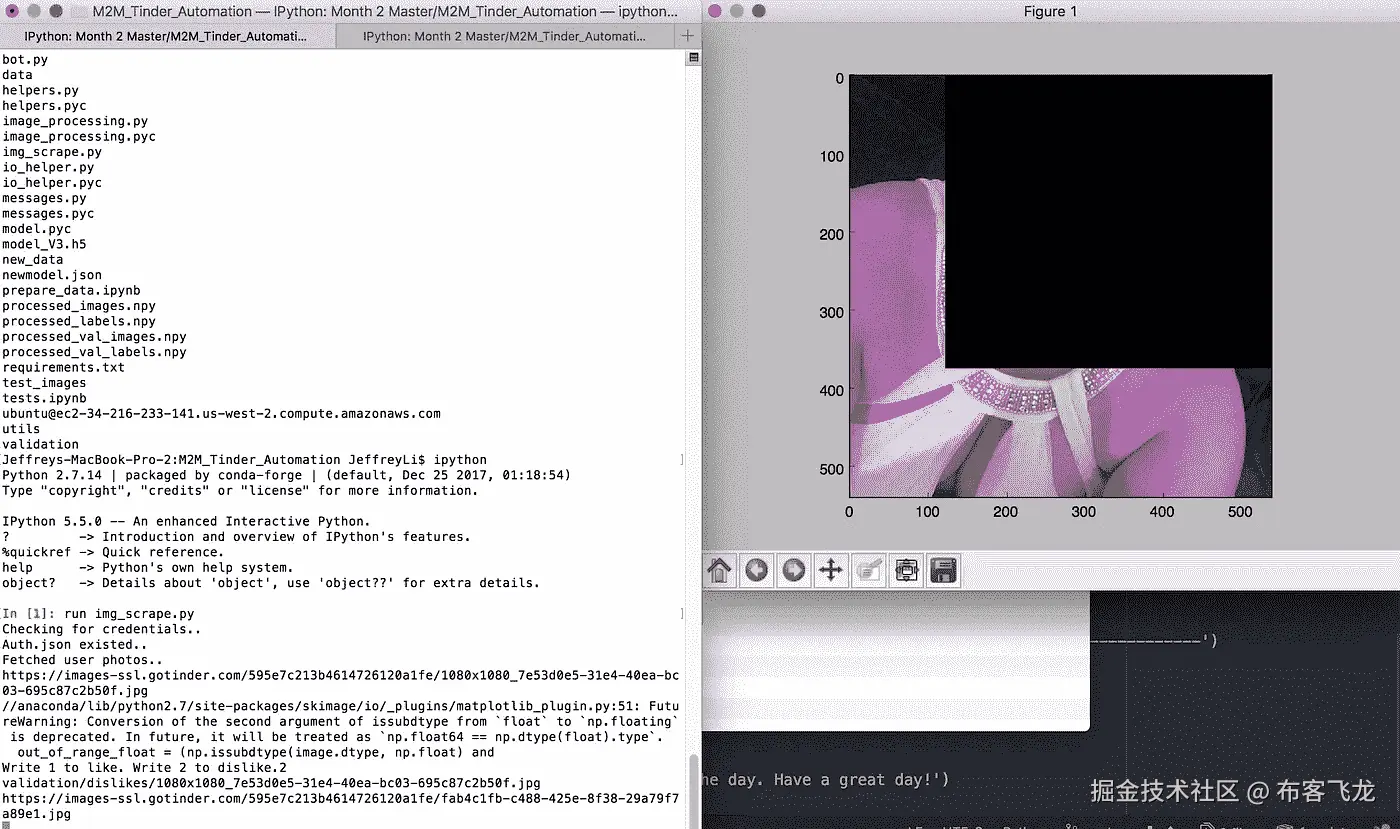Screen dimensions: 1400x829
Task: Click the 'helpers.py' entry
Action: [40, 90]
